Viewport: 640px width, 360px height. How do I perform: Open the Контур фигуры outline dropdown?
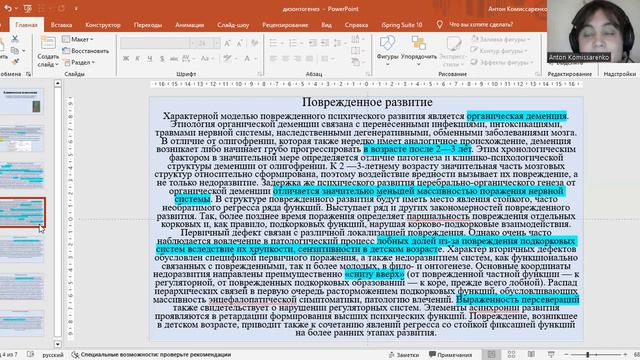499,51
